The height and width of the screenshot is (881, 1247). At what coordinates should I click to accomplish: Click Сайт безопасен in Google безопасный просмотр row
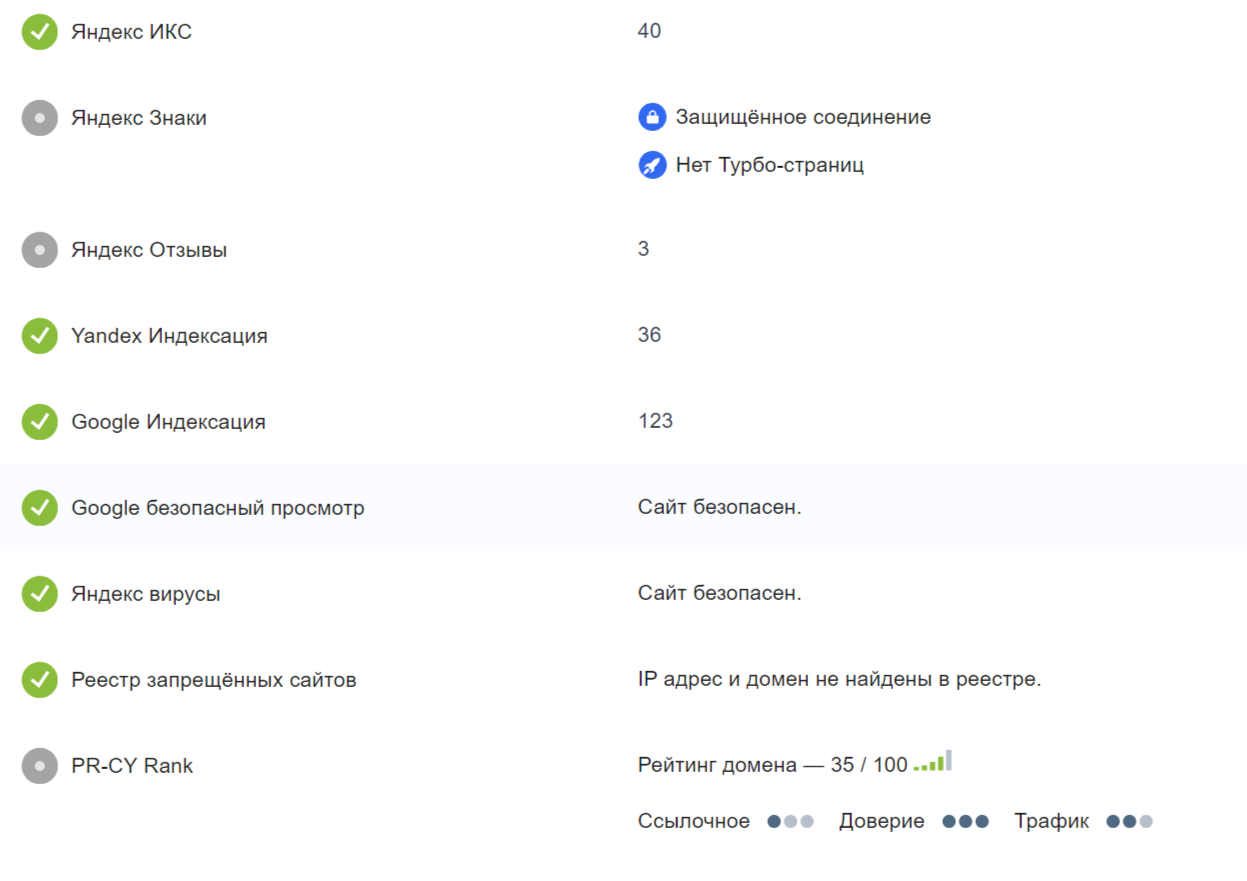[720, 507]
